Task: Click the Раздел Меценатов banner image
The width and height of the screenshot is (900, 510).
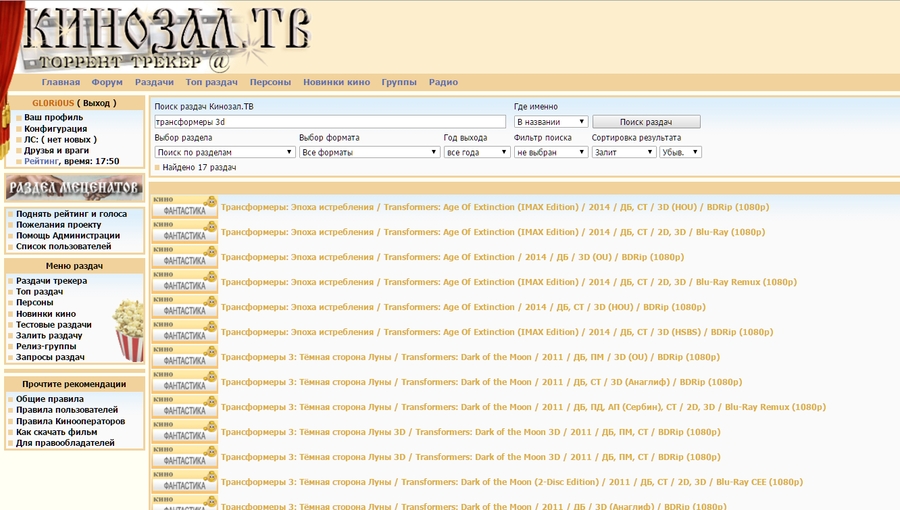Action: pos(74,188)
